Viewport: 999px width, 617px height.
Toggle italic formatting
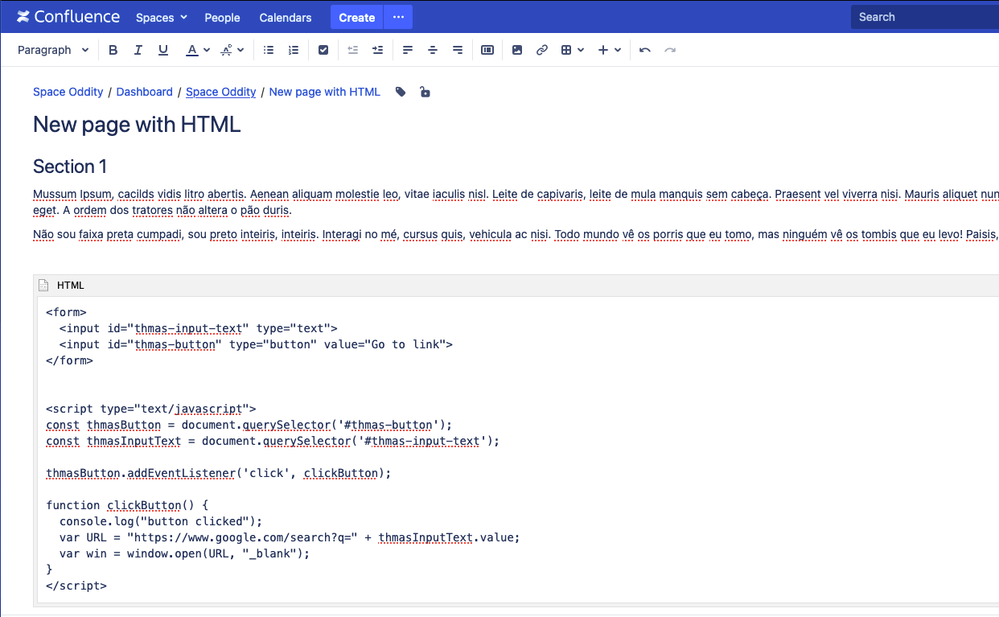pyautogui.click(x=138, y=49)
